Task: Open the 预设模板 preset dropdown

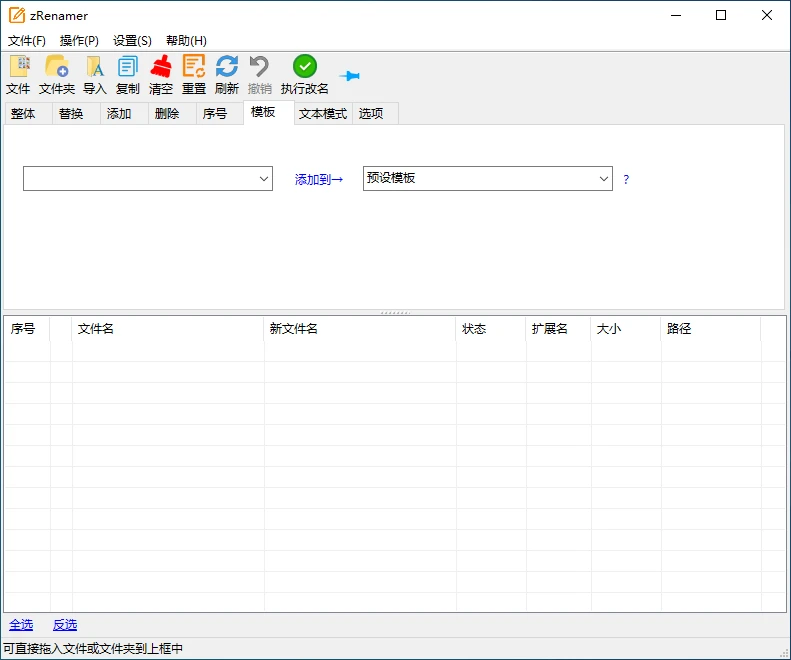Action: (604, 179)
